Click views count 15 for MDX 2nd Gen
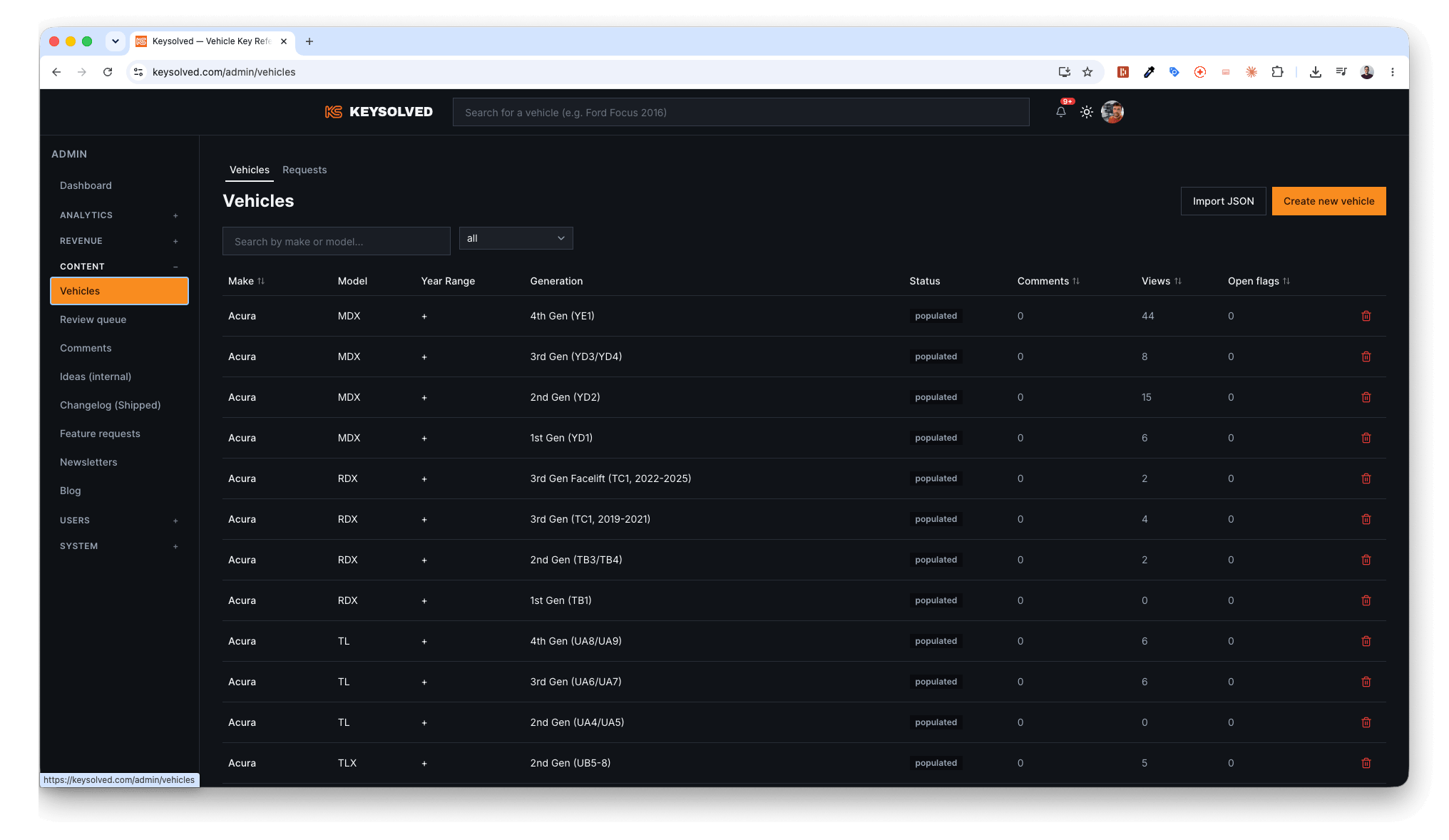1449x840 pixels. pyautogui.click(x=1146, y=397)
